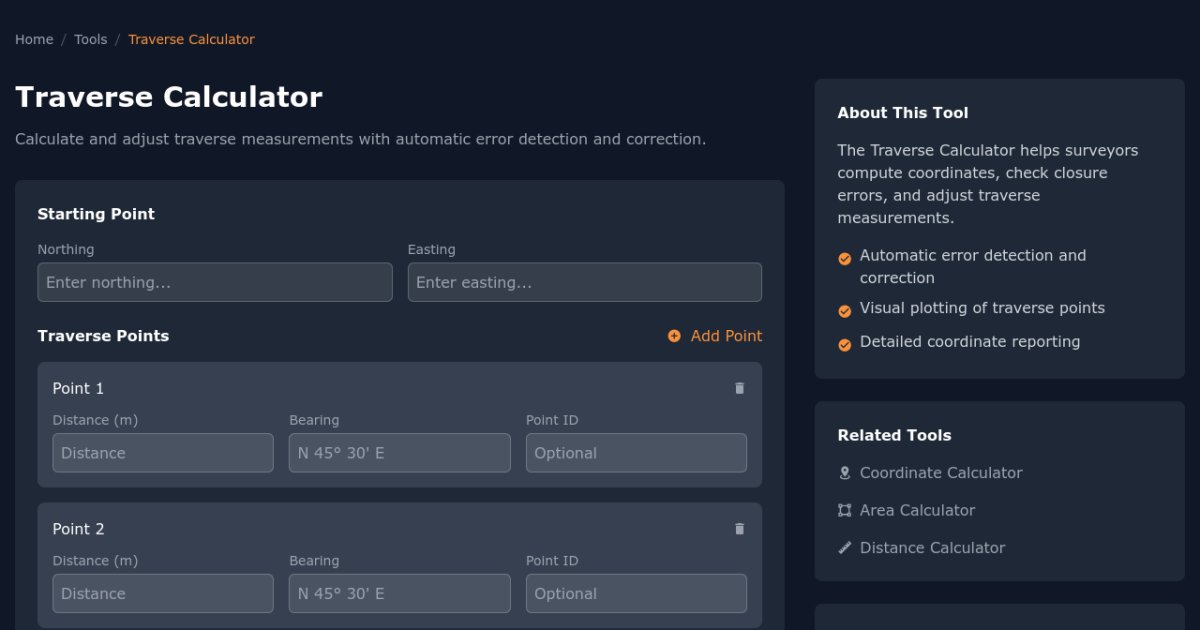Click Point 1 Bearing field
Image resolution: width=1200 pixels, height=630 pixels.
399,453
